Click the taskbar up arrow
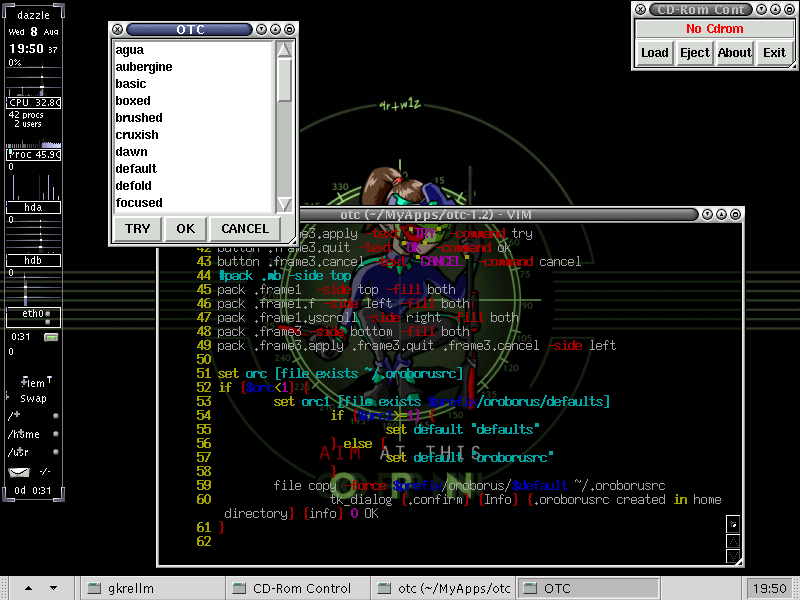The width and height of the screenshot is (800, 600). 29,588
